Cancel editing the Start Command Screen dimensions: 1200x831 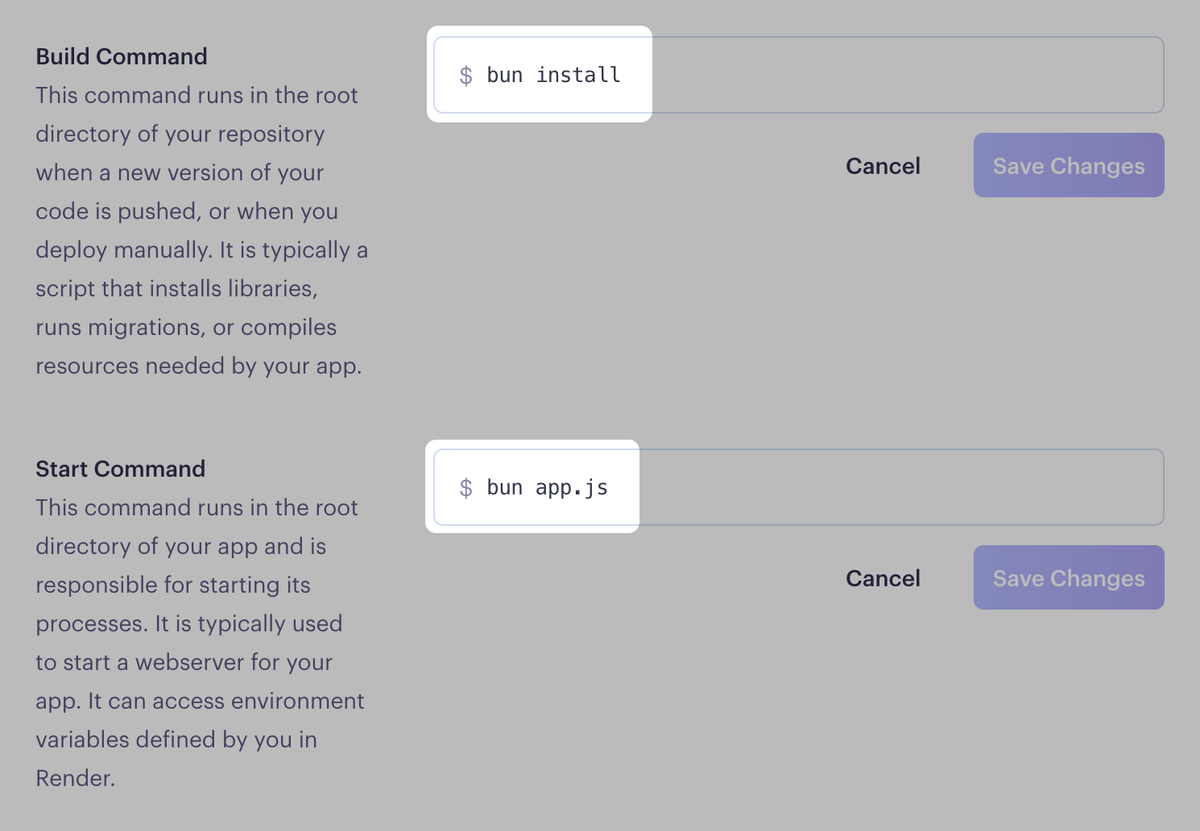click(x=883, y=578)
